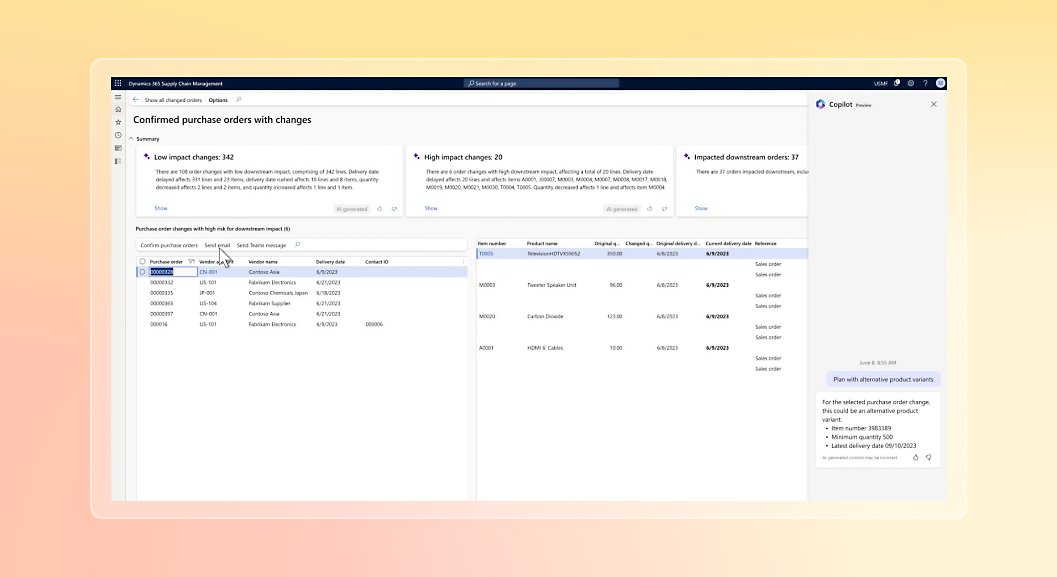Image resolution: width=1057 pixels, height=577 pixels.
Task: Thumbs down the Copilot alternative variant suggestion
Action: 929,457
